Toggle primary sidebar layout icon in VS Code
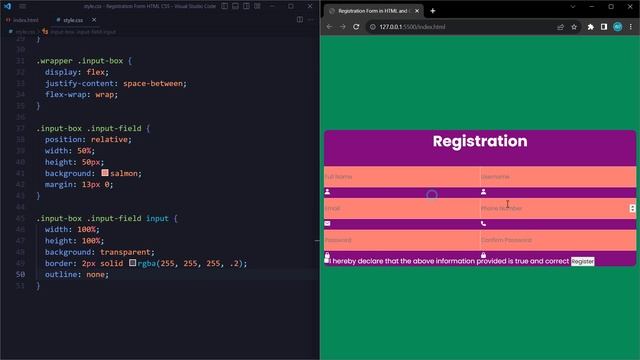 pyautogui.click(x=224, y=6)
